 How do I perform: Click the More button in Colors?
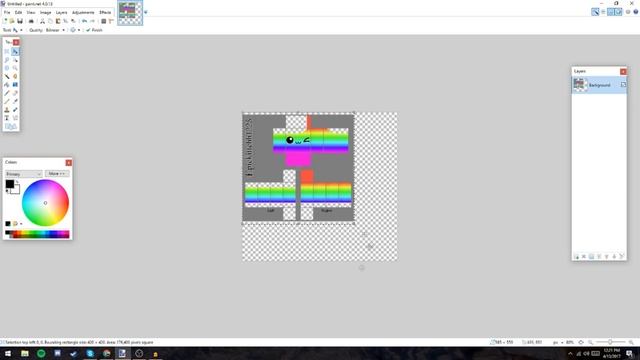click(x=57, y=174)
